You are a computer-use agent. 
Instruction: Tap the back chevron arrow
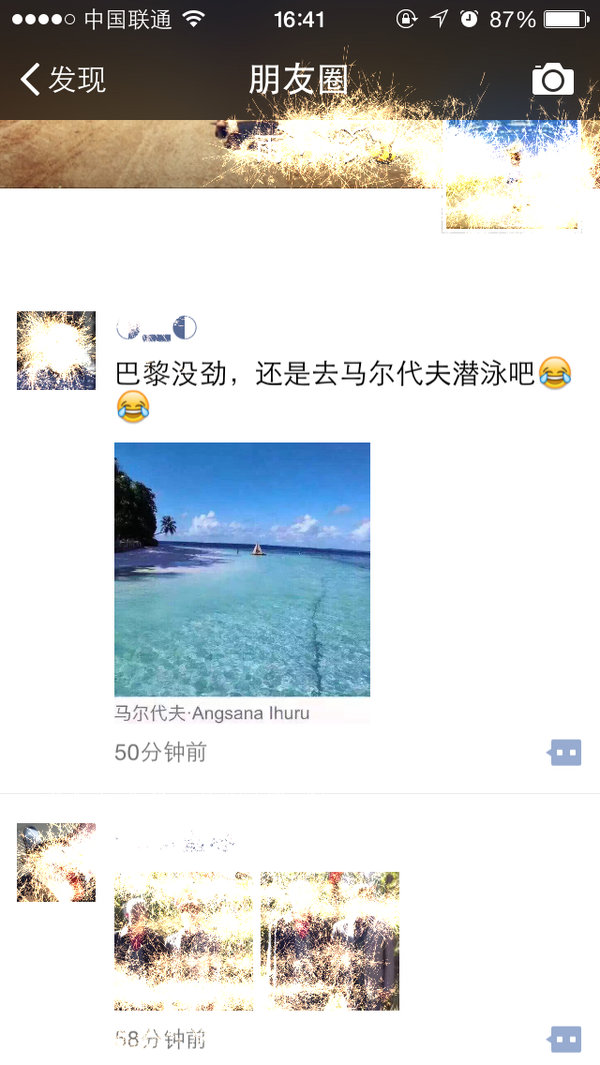[30, 79]
